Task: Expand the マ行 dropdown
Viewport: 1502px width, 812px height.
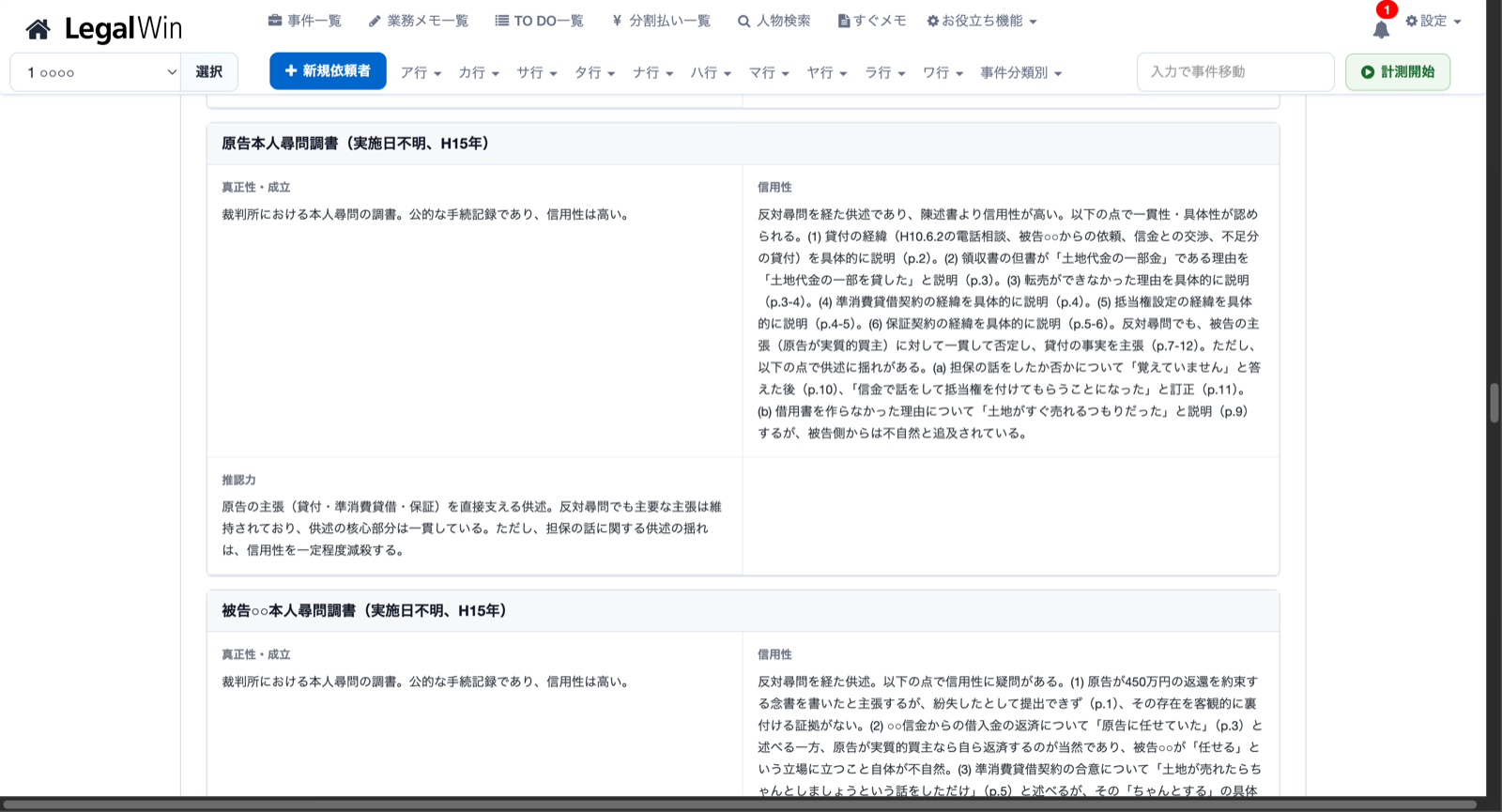Action: click(x=770, y=72)
